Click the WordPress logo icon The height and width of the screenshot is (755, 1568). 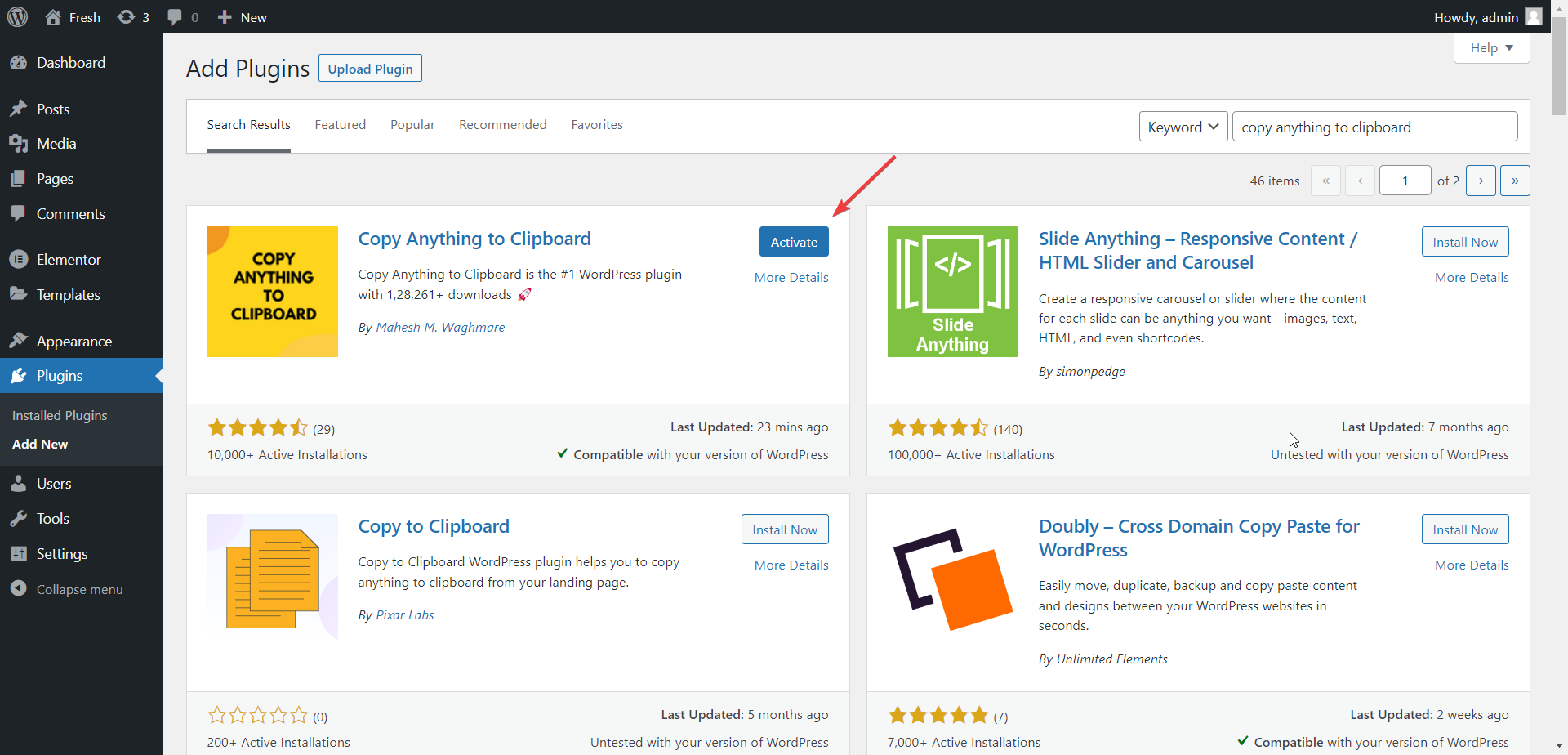(x=17, y=17)
